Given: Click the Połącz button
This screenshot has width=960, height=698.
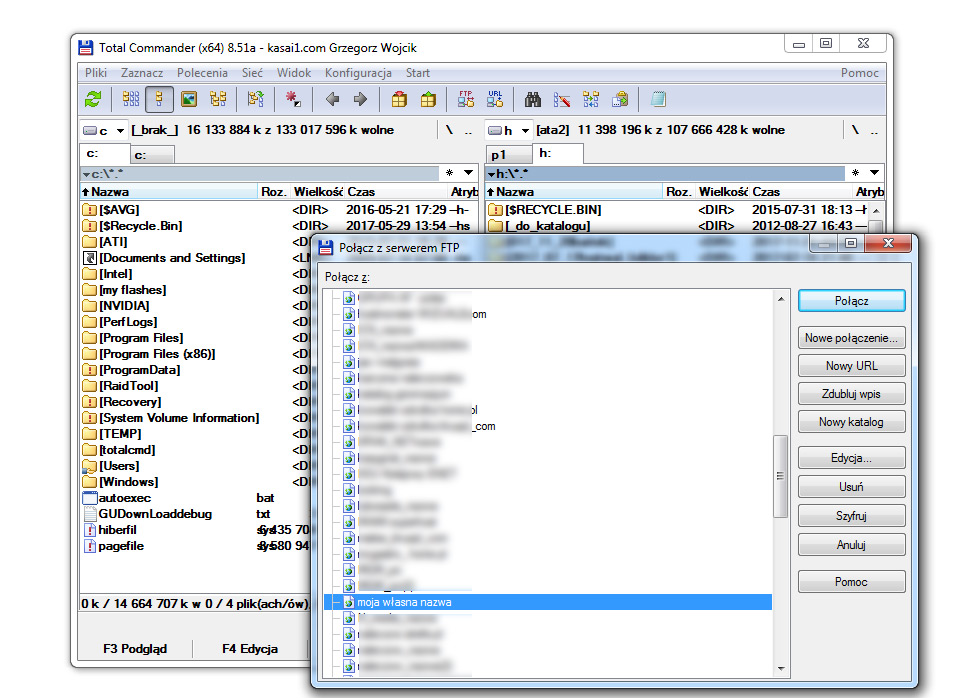Looking at the screenshot, I should click(x=852, y=301).
